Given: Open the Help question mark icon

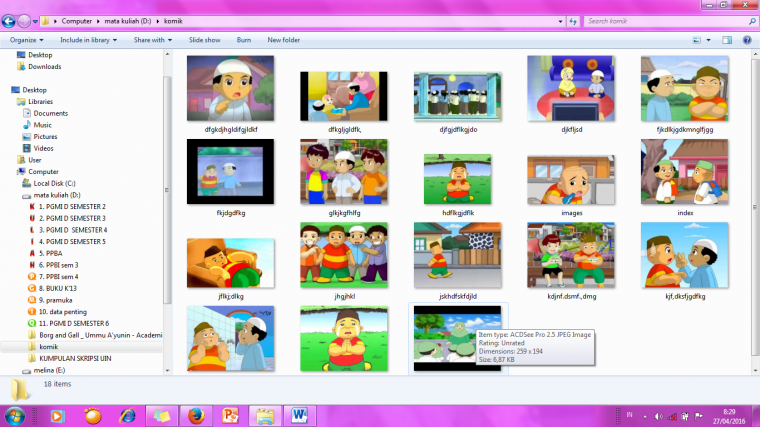Looking at the screenshot, I should [x=747, y=40].
